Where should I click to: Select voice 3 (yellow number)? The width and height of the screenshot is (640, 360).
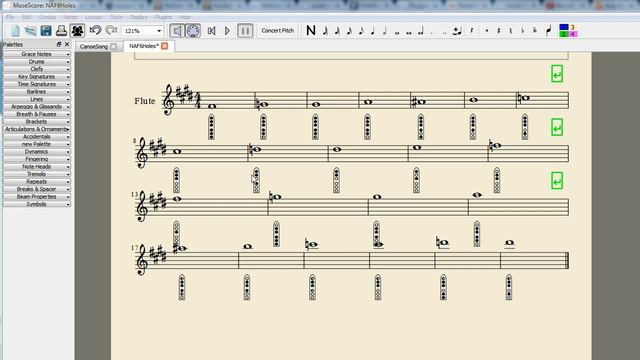coord(573,27)
